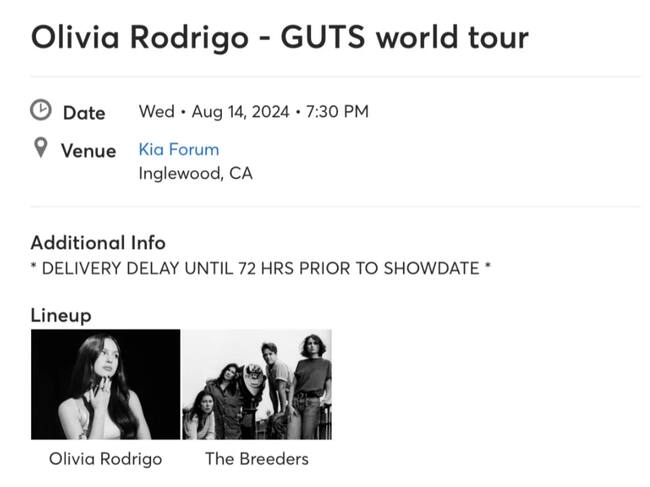Click the 7:30 PM show time
This screenshot has width=650, height=487.
click(337, 111)
